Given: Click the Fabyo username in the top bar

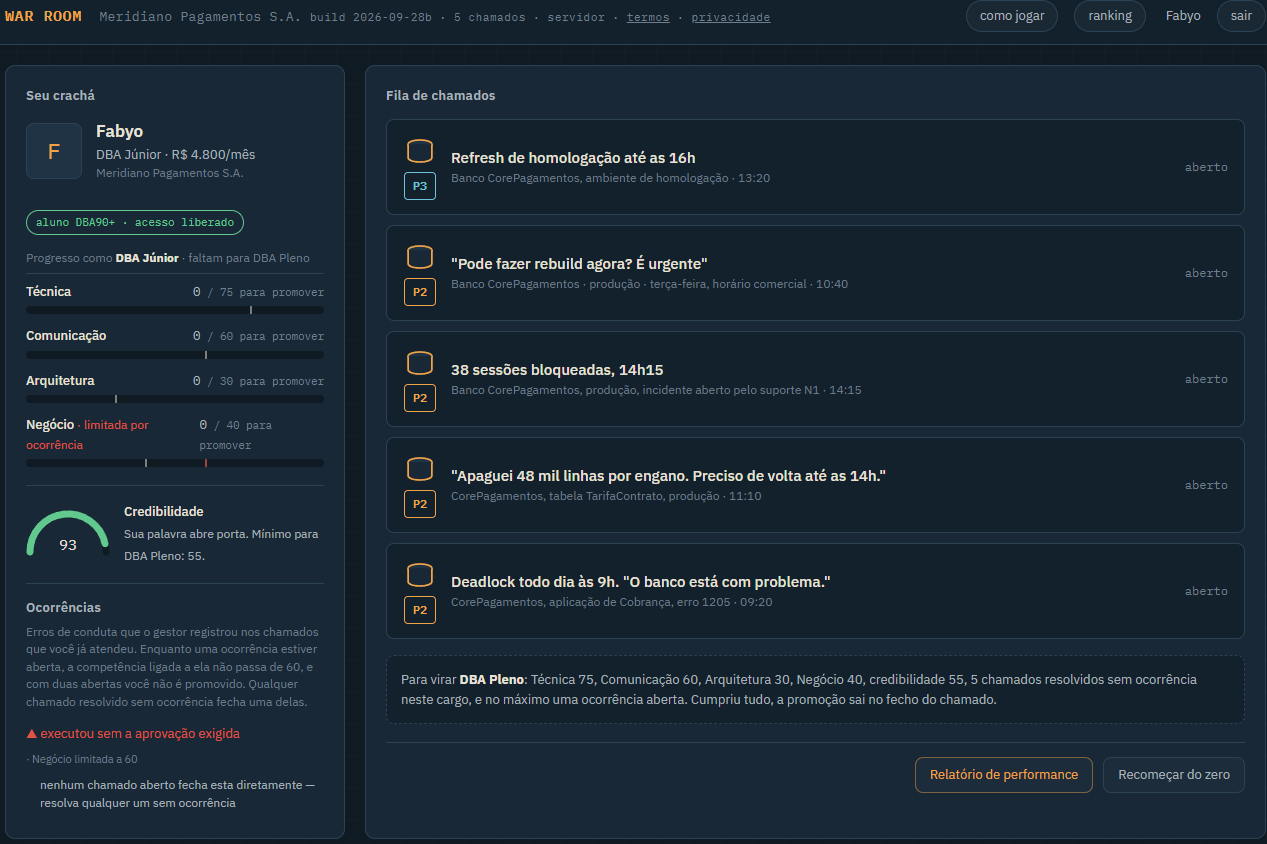Looking at the screenshot, I should click(1183, 16).
